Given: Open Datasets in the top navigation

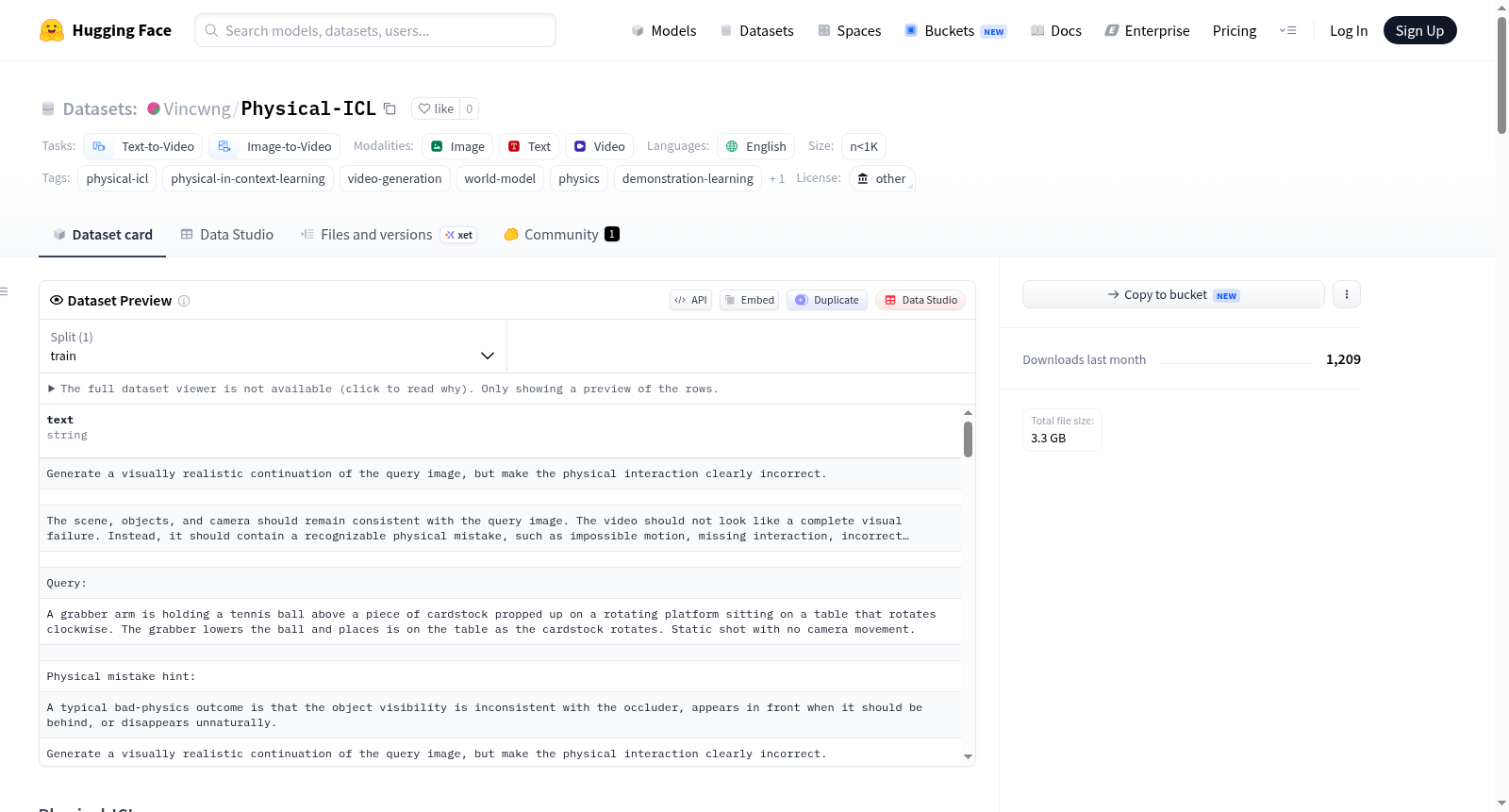Looking at the screenshot, I should point(756,30).
